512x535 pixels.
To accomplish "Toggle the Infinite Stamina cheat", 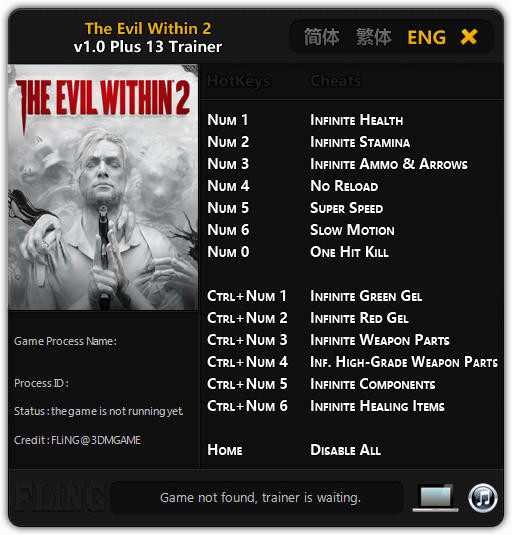I will click(x=360, y=142).
